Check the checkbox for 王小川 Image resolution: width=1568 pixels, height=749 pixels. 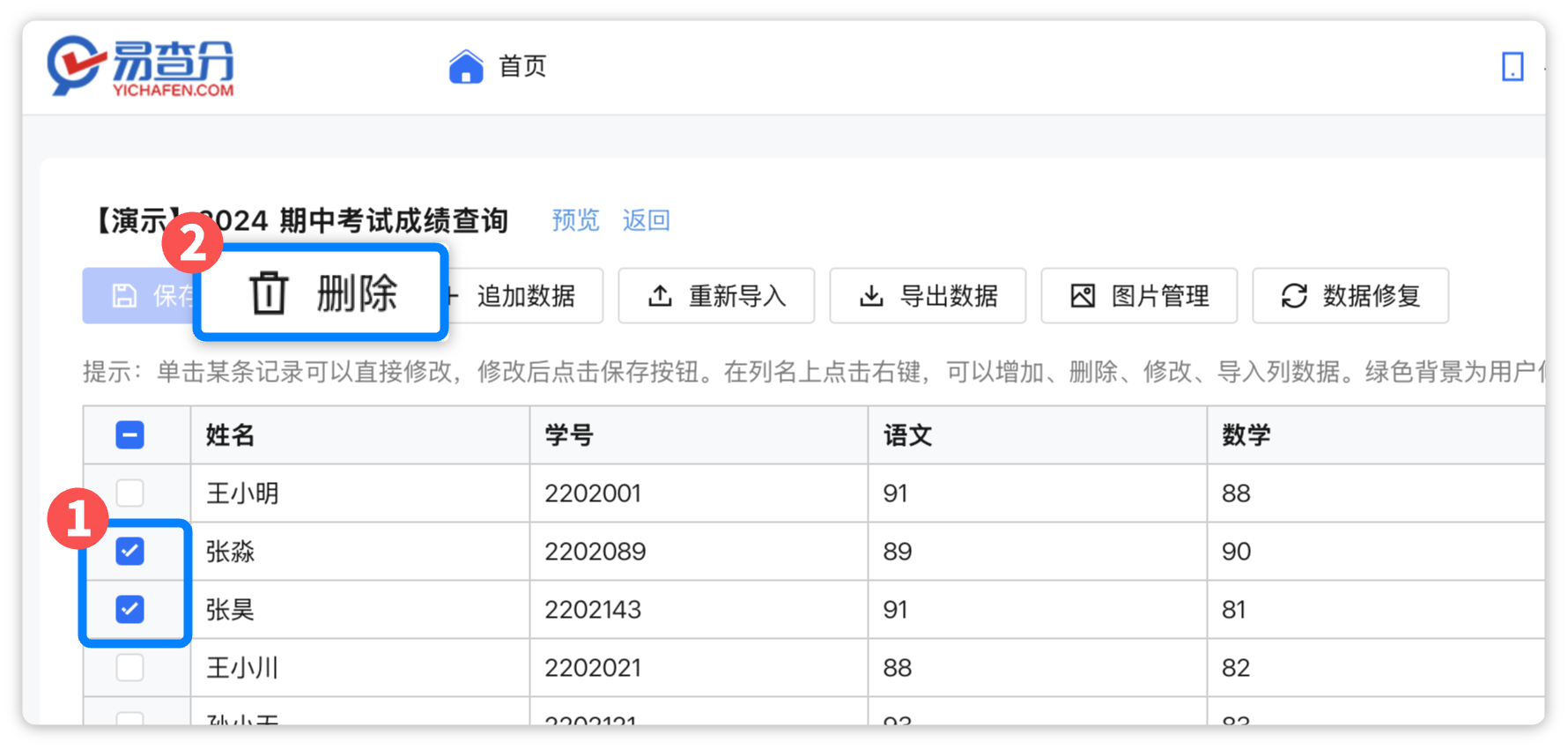pos(130,668)
